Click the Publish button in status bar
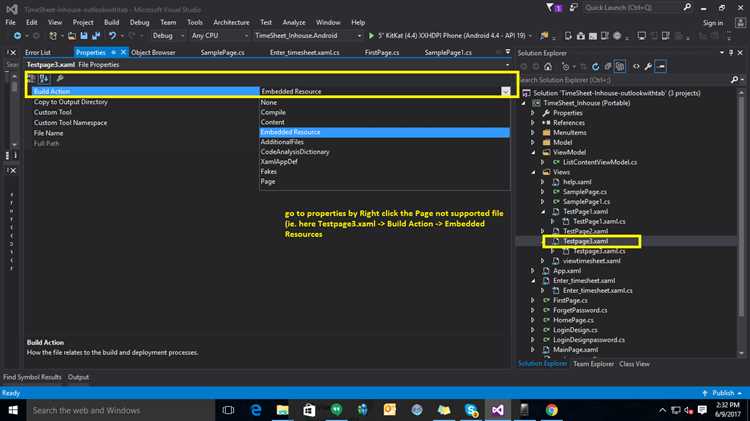 tap(722, 393)
